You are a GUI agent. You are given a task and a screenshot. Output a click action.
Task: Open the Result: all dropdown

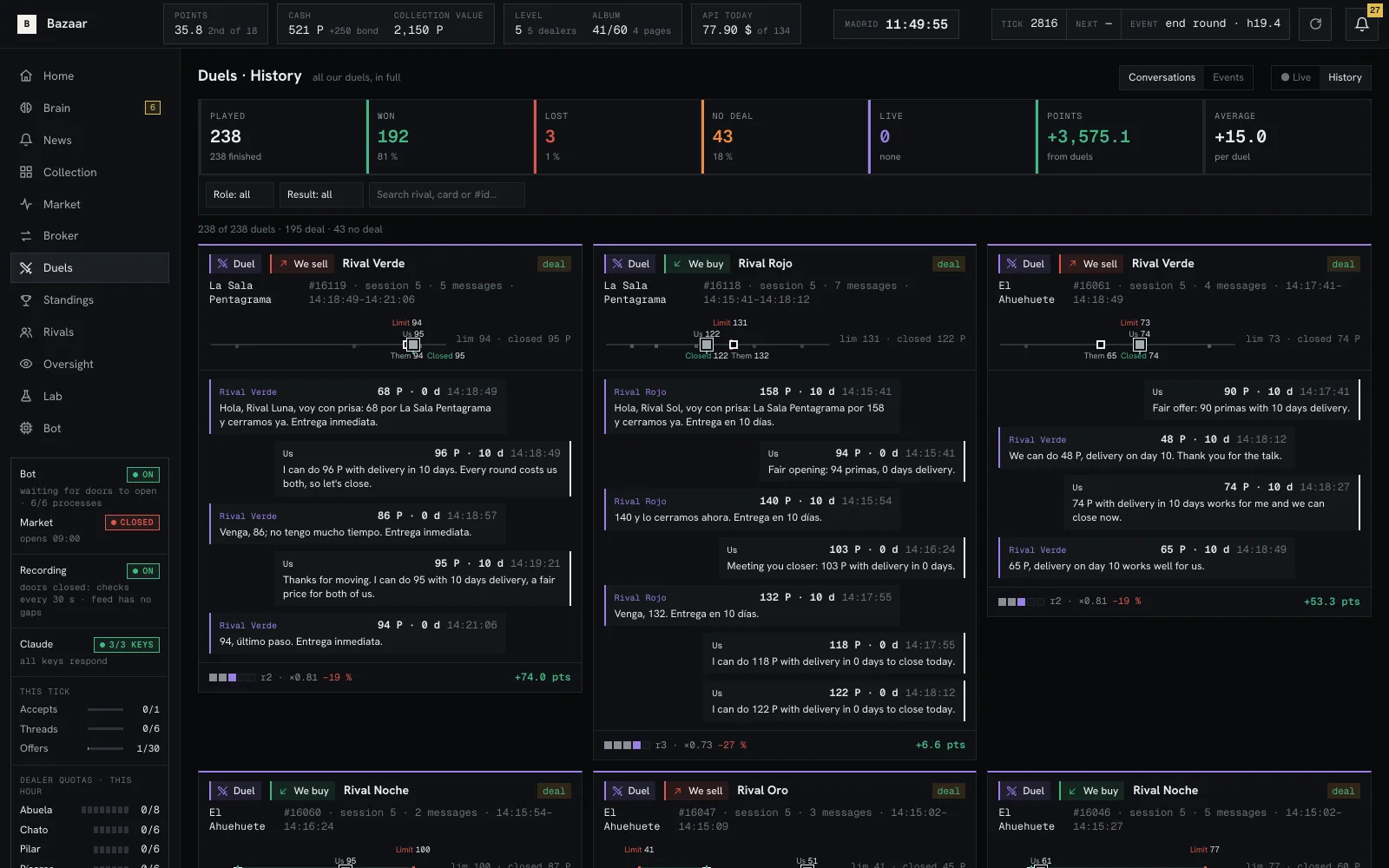tap(321, 194)
